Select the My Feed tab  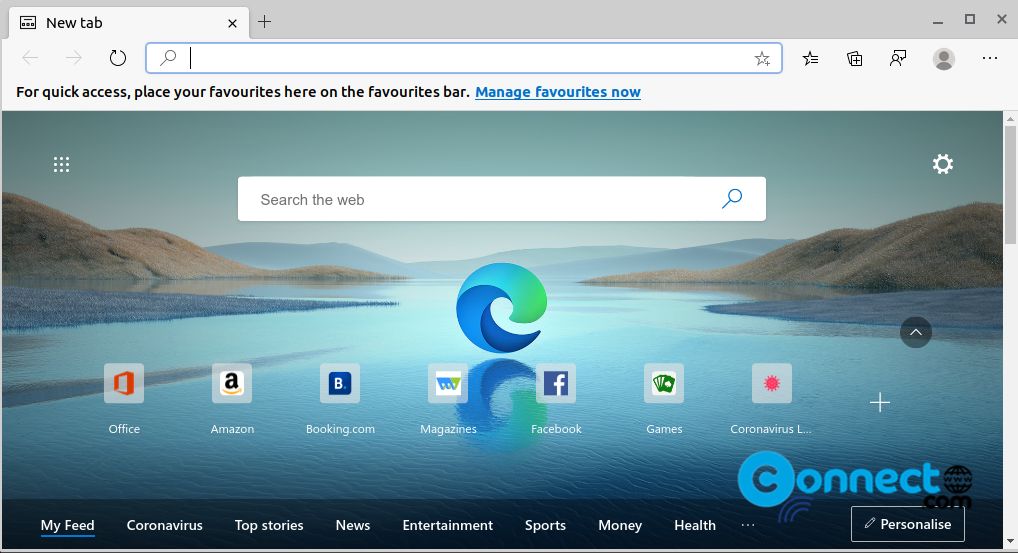[x=68, y=525]
